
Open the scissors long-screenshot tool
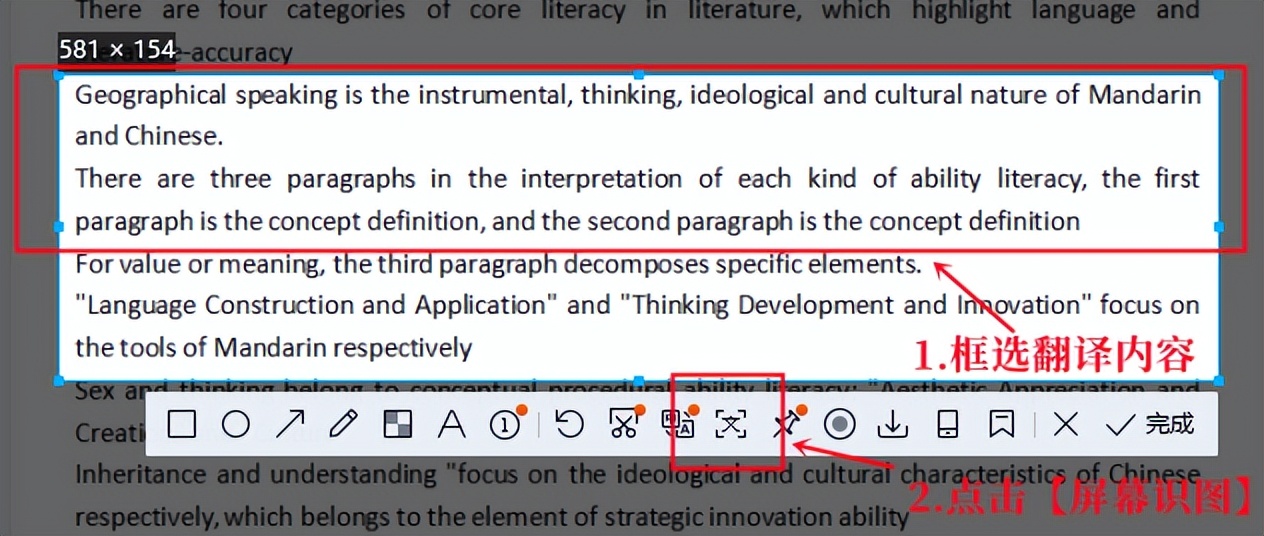coord(623,425)
